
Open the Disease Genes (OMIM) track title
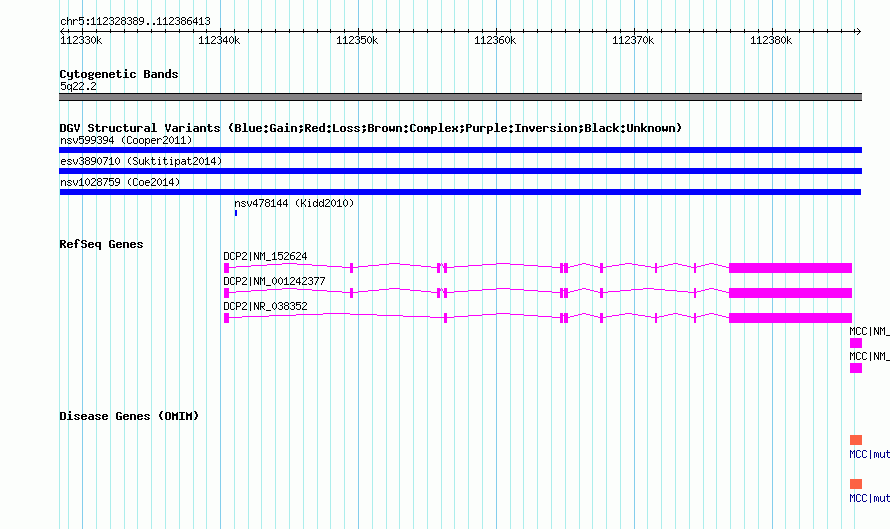point(129,416)
